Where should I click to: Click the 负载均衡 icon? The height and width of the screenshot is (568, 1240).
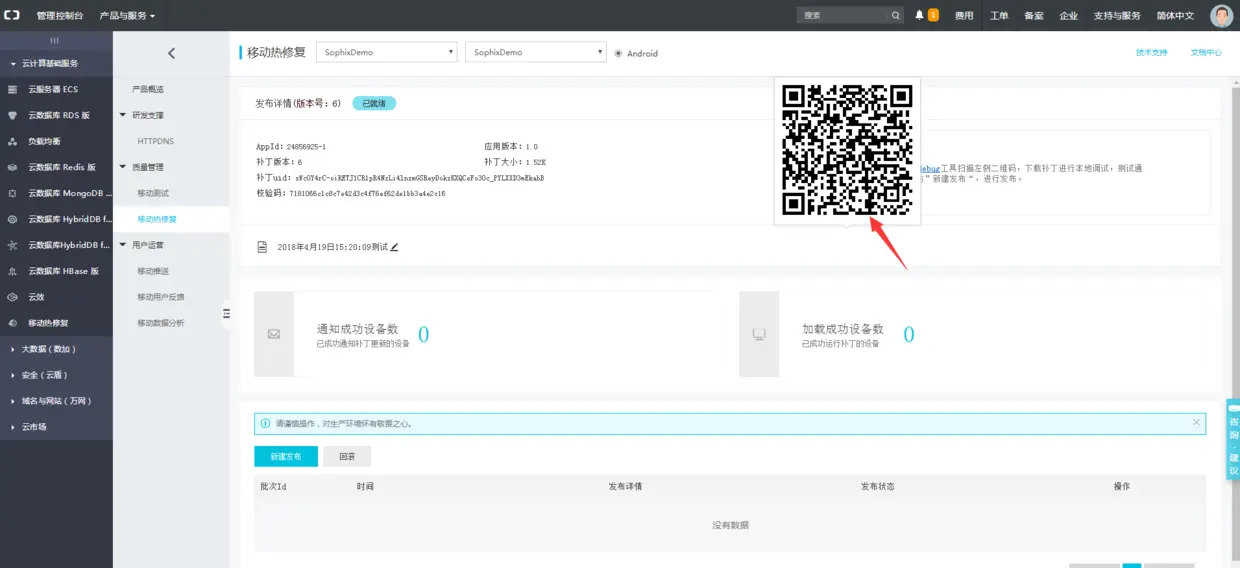(12, 141)
